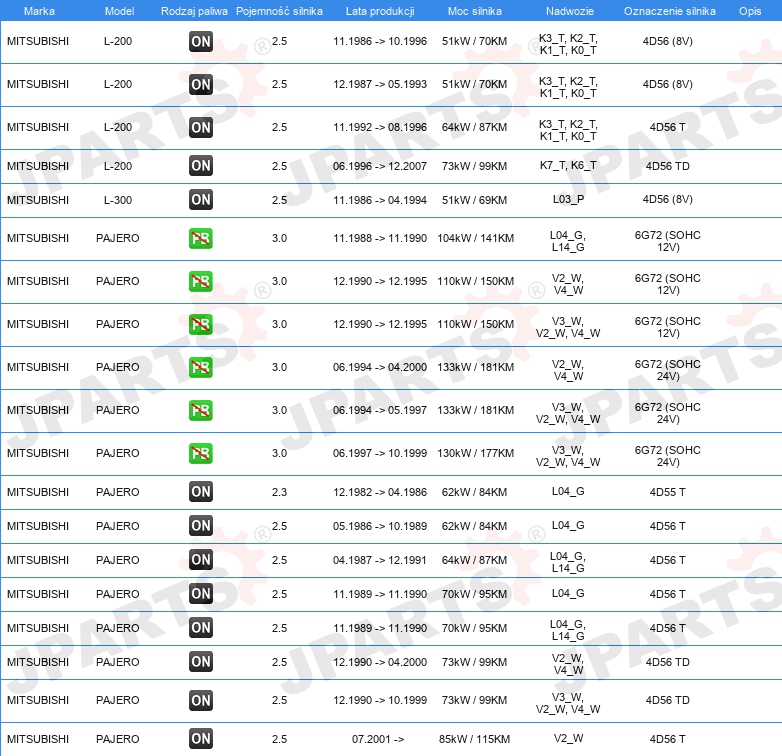
Task: Click MITSUBISHI cell in the L-300 row
Action: tap(38, 200)
